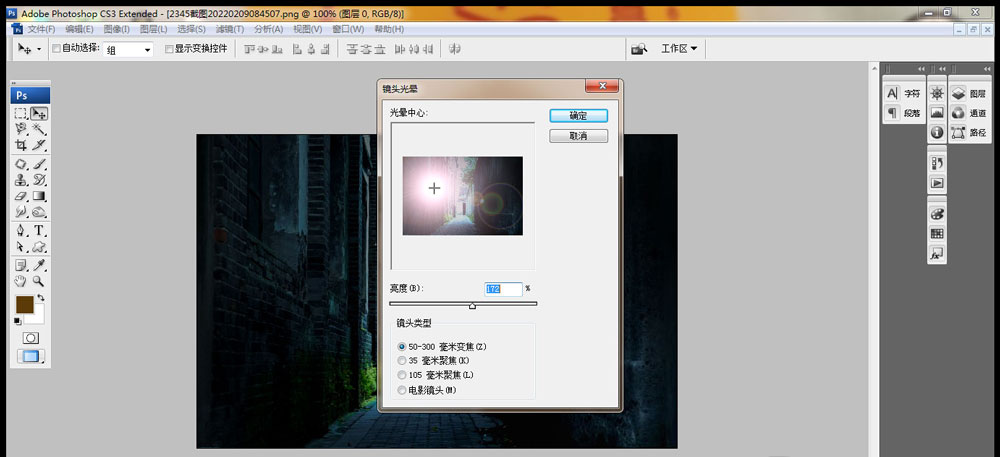
Task: Open the 通道 (Channels) panel
Action: coord(969,113)
